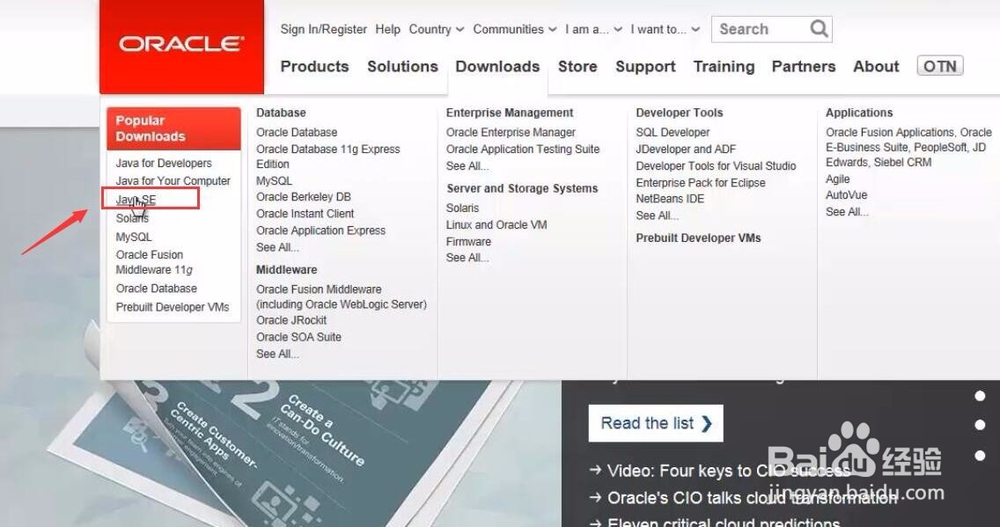Open the Partners menu

[804, 66]
